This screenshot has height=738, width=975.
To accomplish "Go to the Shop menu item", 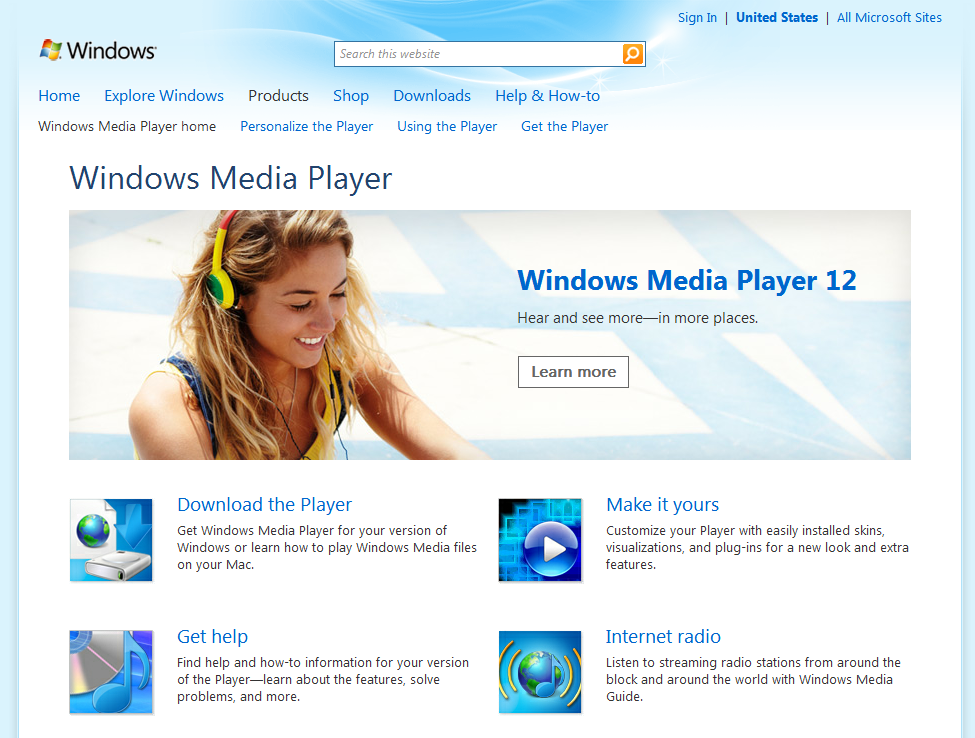I will point(351,96).
